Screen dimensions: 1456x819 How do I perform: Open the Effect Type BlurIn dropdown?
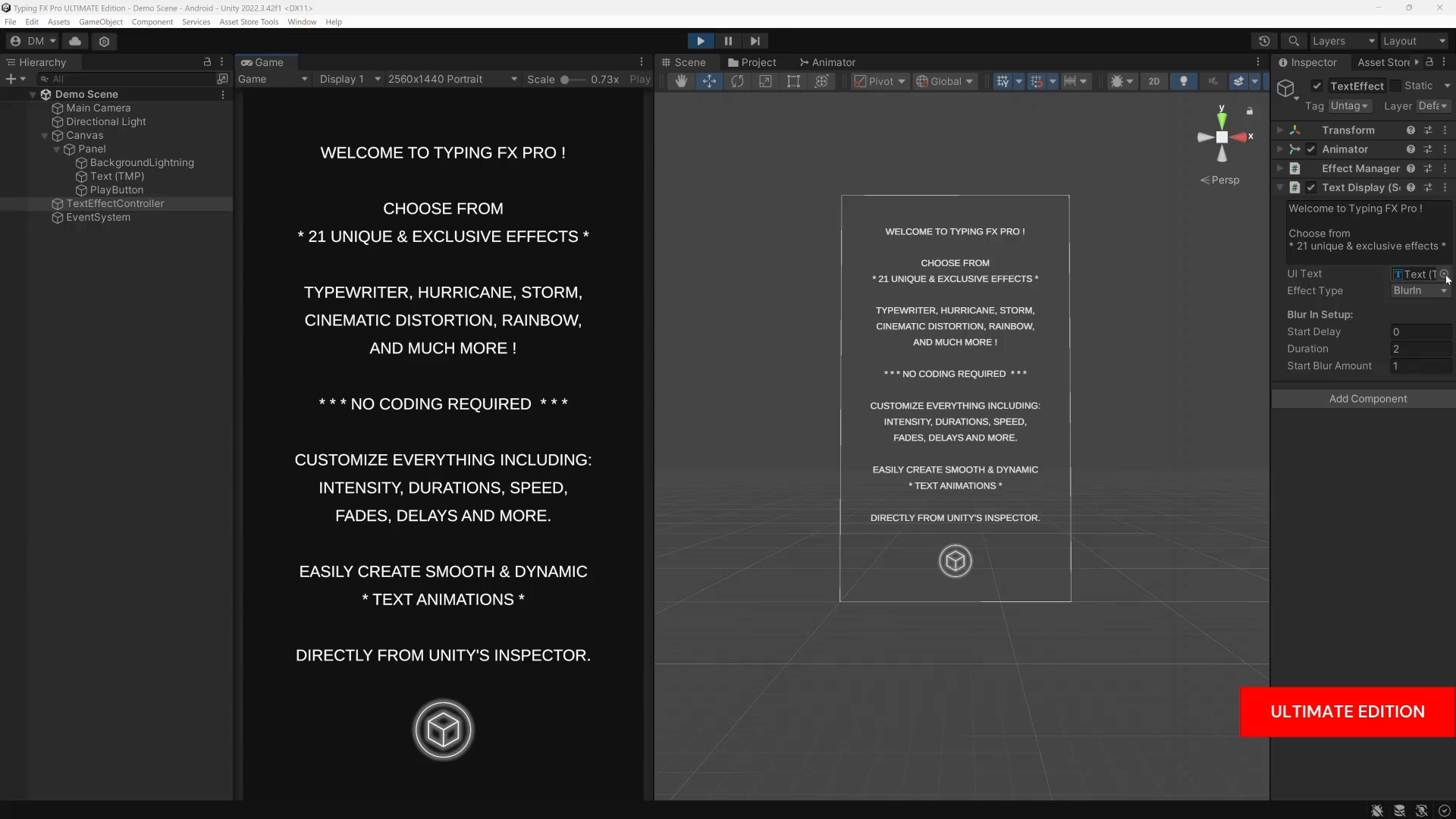tap(1420, 291)
